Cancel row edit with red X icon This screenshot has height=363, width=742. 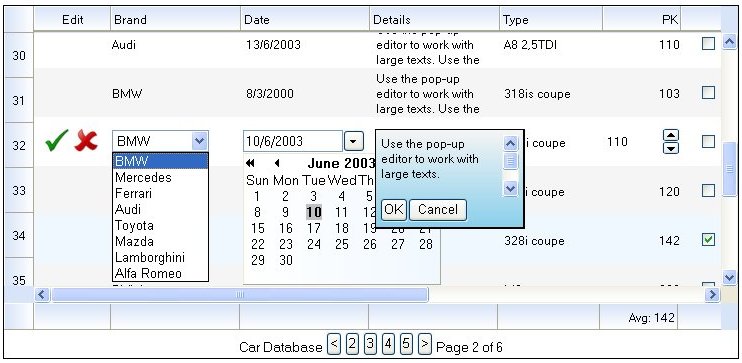86,141
